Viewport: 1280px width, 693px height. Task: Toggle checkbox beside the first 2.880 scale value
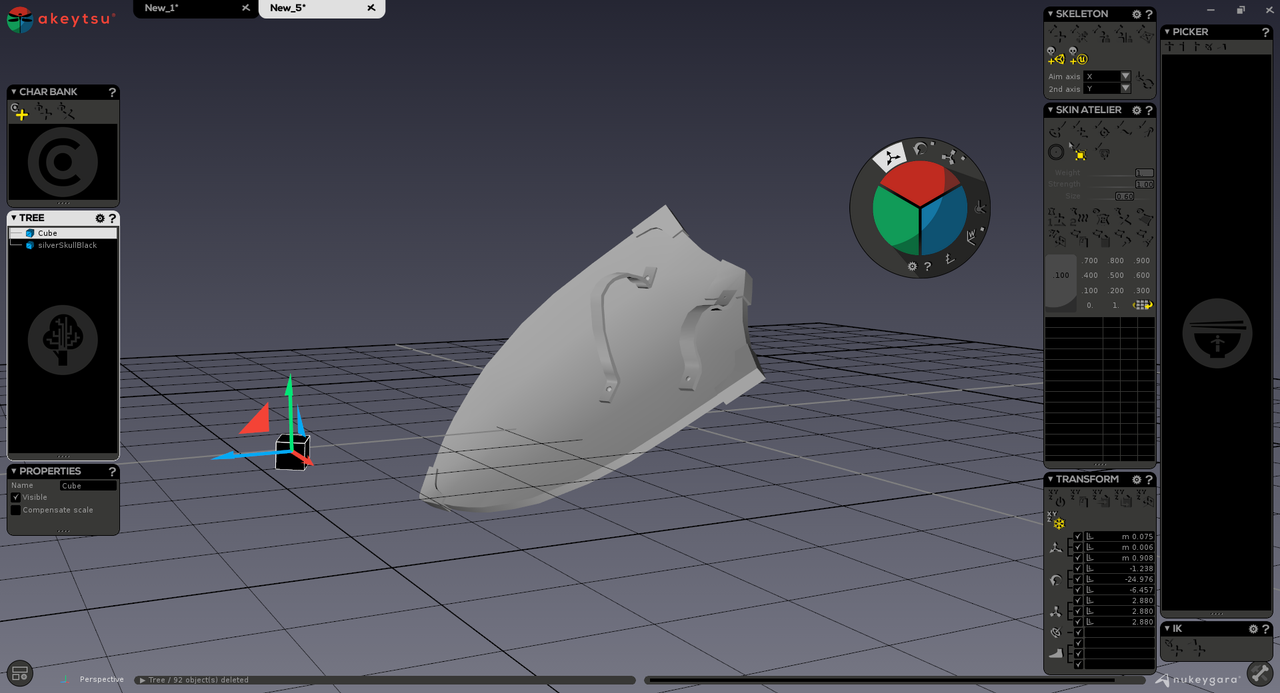pyautogui.click(x=1078, y=601)
